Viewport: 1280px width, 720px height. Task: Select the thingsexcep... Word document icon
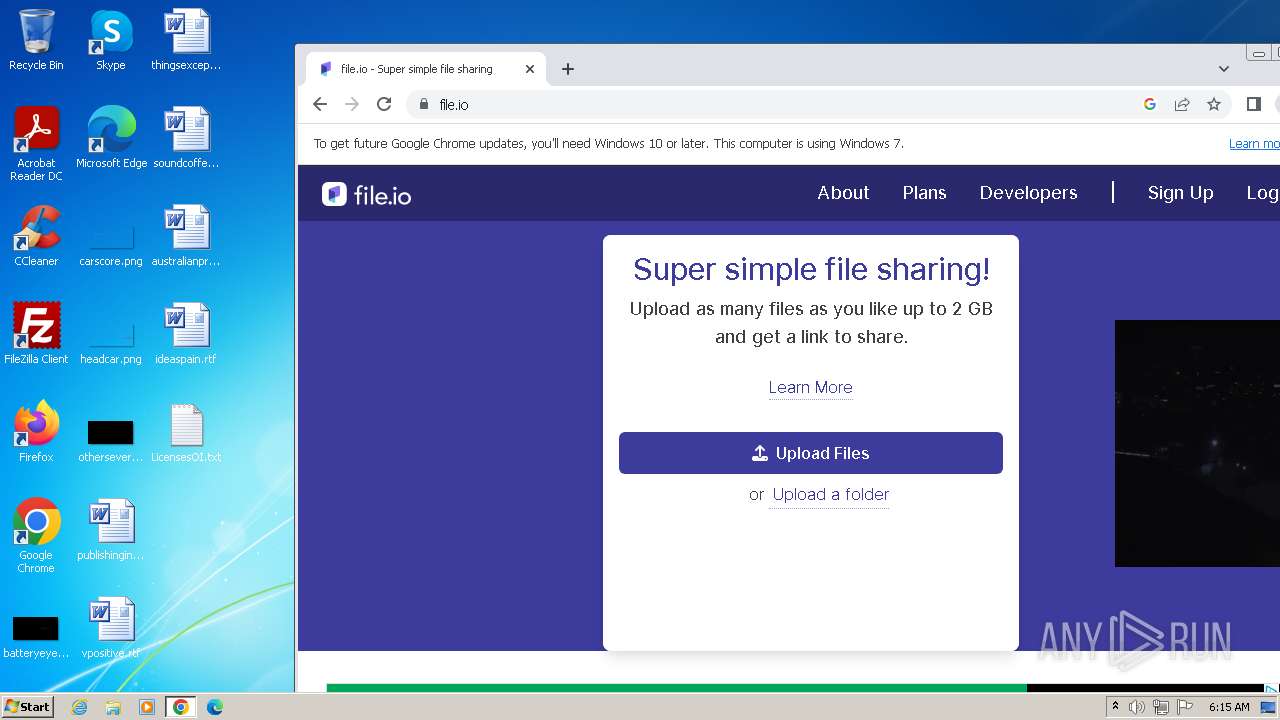coord(186,40)
